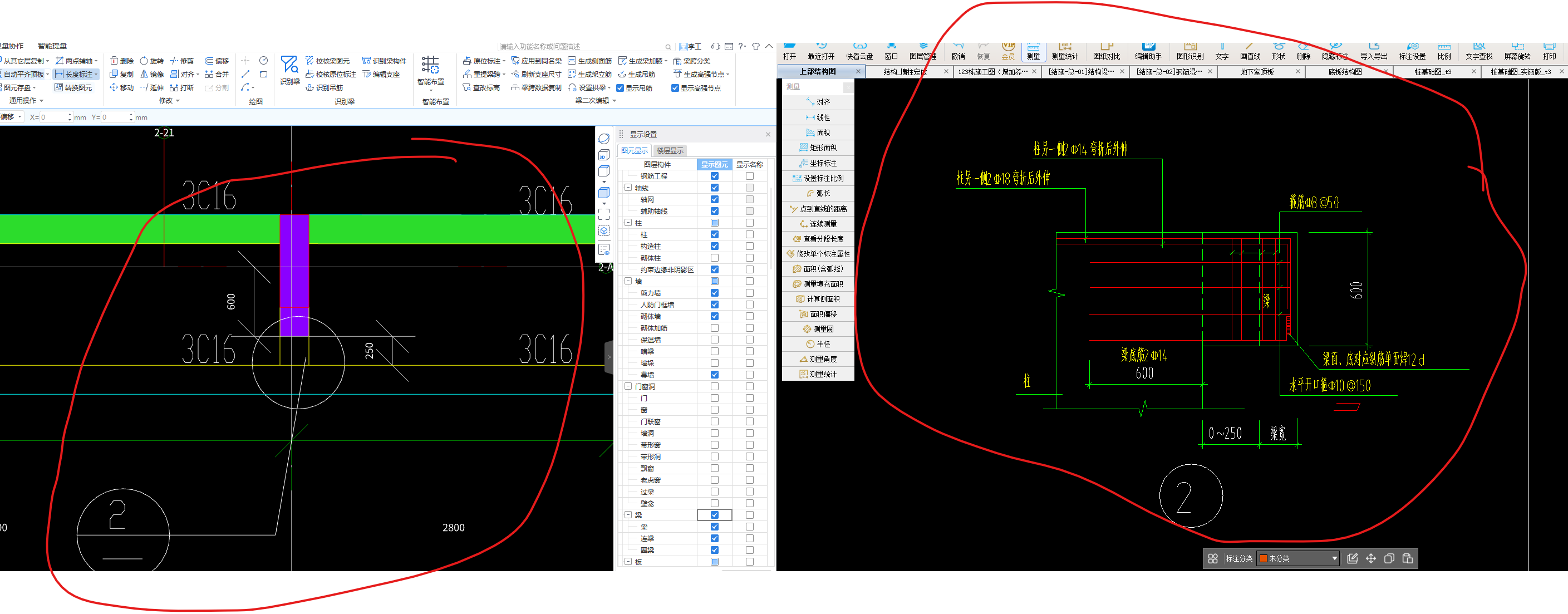Click 屏幕旋转 screen rotate in viewer

[x=1517, y=51]
